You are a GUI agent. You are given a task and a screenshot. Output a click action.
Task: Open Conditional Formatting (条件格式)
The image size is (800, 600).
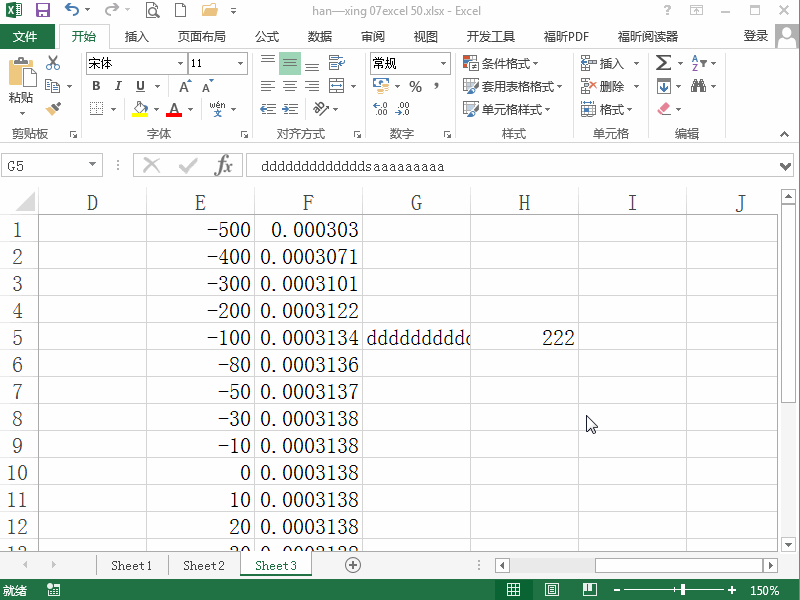point(505,62)
